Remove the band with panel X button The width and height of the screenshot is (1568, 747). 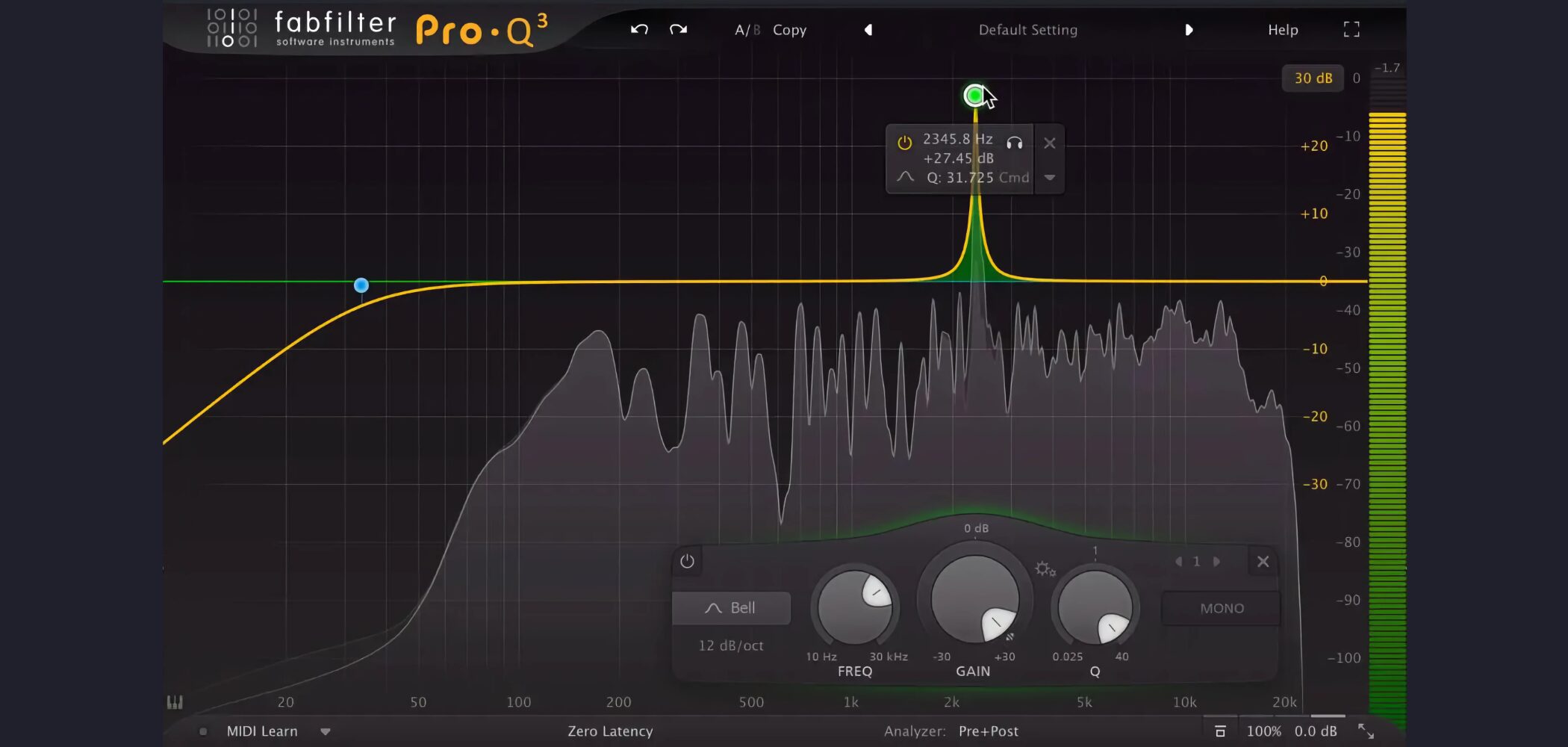pos(1263,561)
